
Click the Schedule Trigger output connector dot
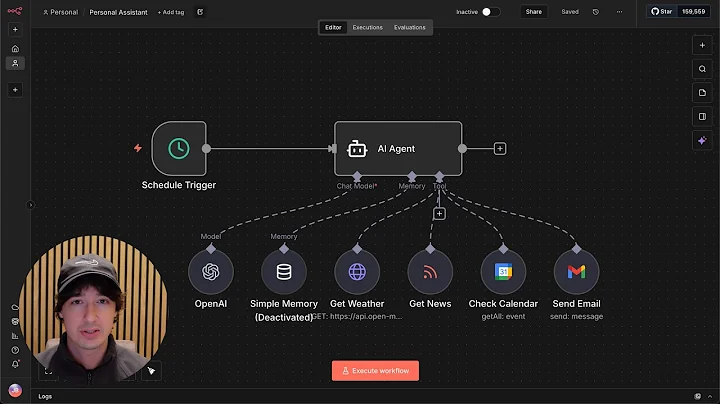click(x=207, y=148)
